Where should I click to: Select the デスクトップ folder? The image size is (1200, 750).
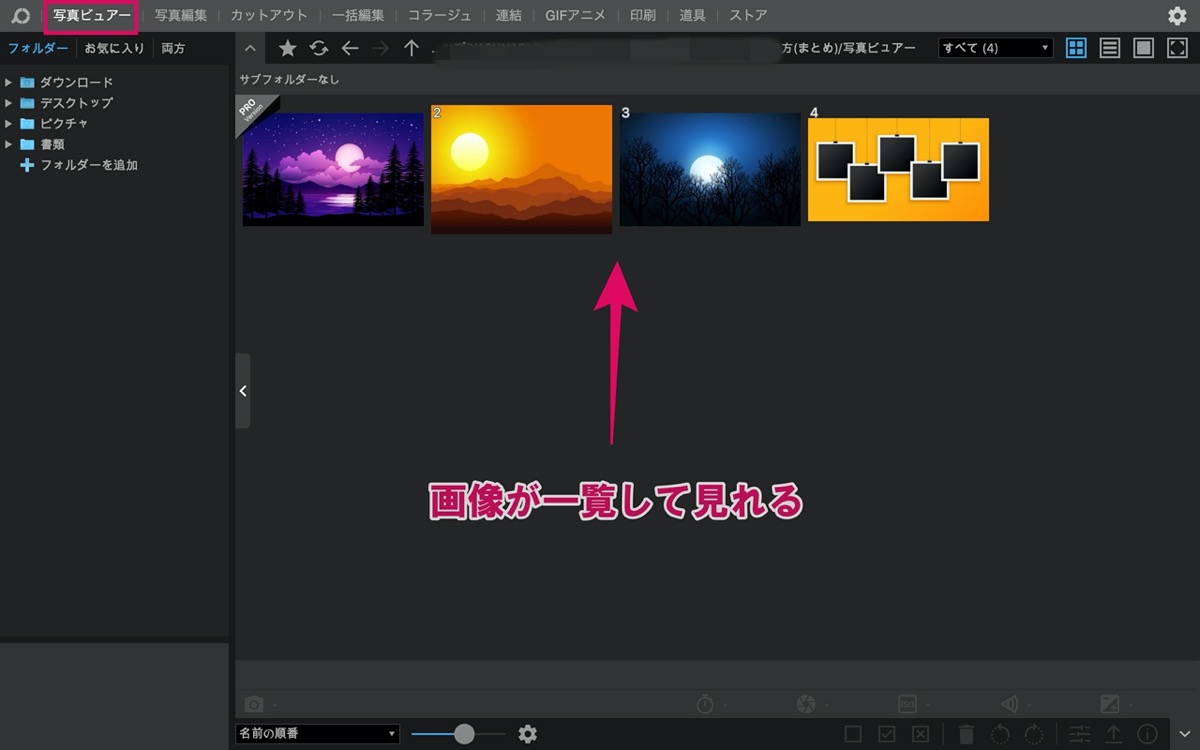(x=76, y=103)
